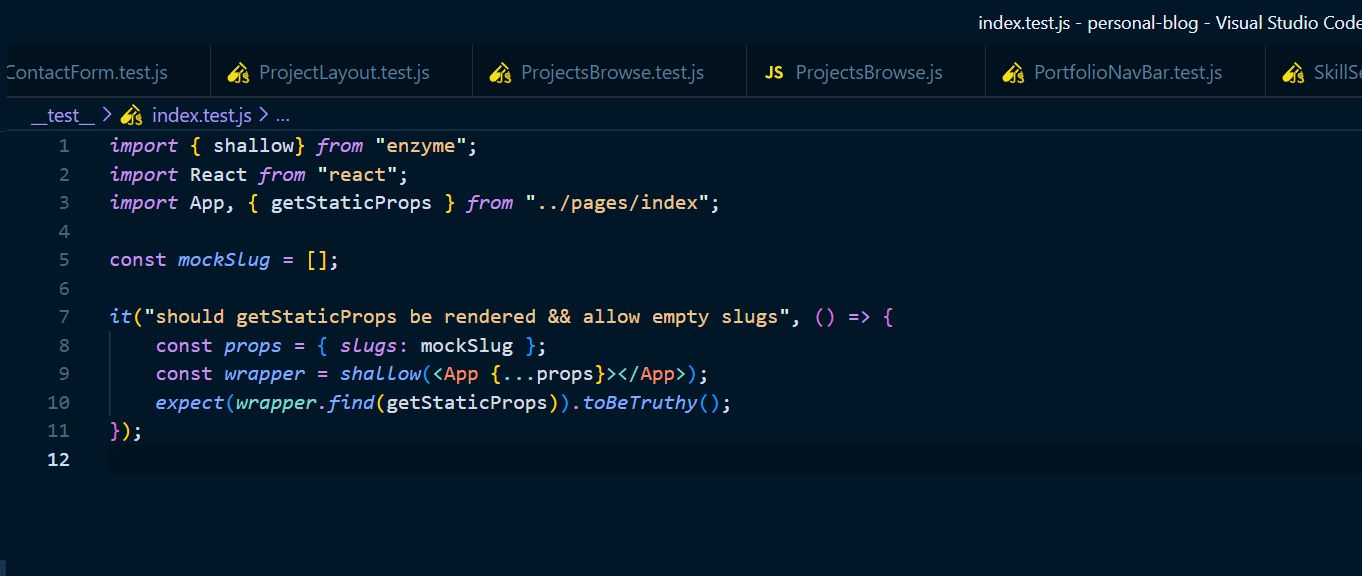The width and height of the screenshot is (1362, 576).
Task: Click the jest icon on PortfolioNavBar.test.js tab
Action: (1013, 73)
